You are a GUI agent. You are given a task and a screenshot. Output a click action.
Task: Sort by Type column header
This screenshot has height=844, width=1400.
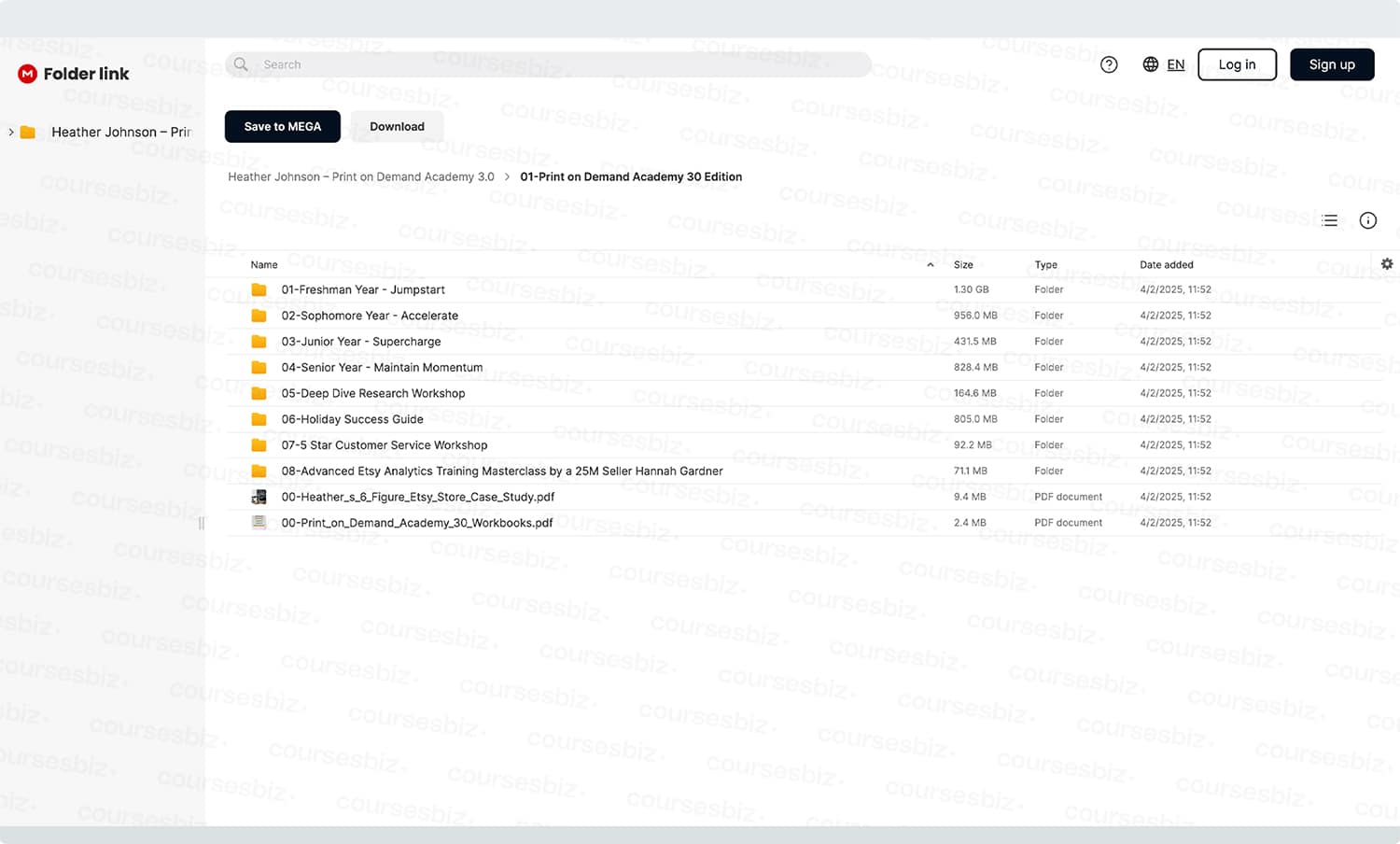(1045, 265)
